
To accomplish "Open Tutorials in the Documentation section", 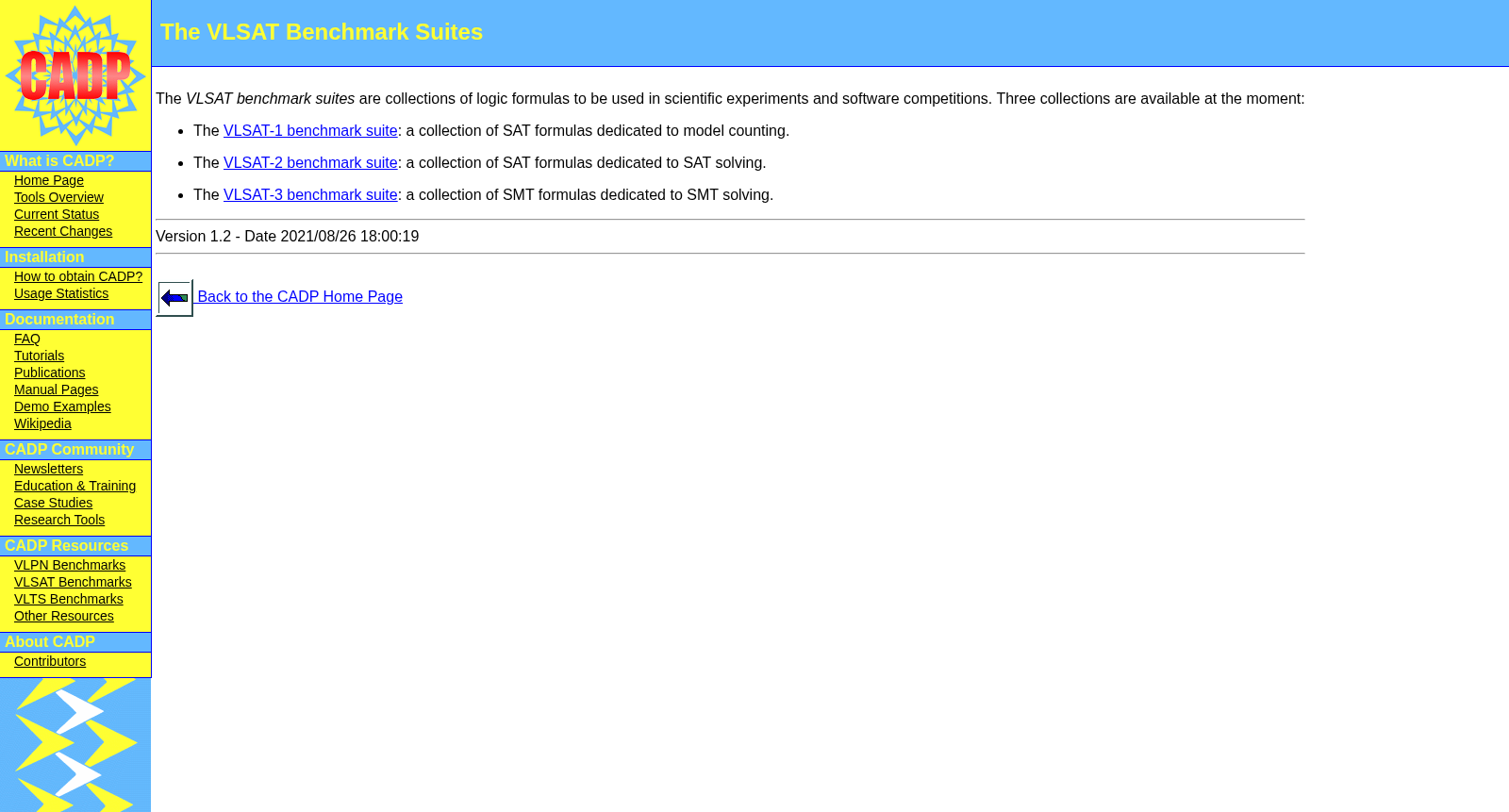I will (39, 356).
